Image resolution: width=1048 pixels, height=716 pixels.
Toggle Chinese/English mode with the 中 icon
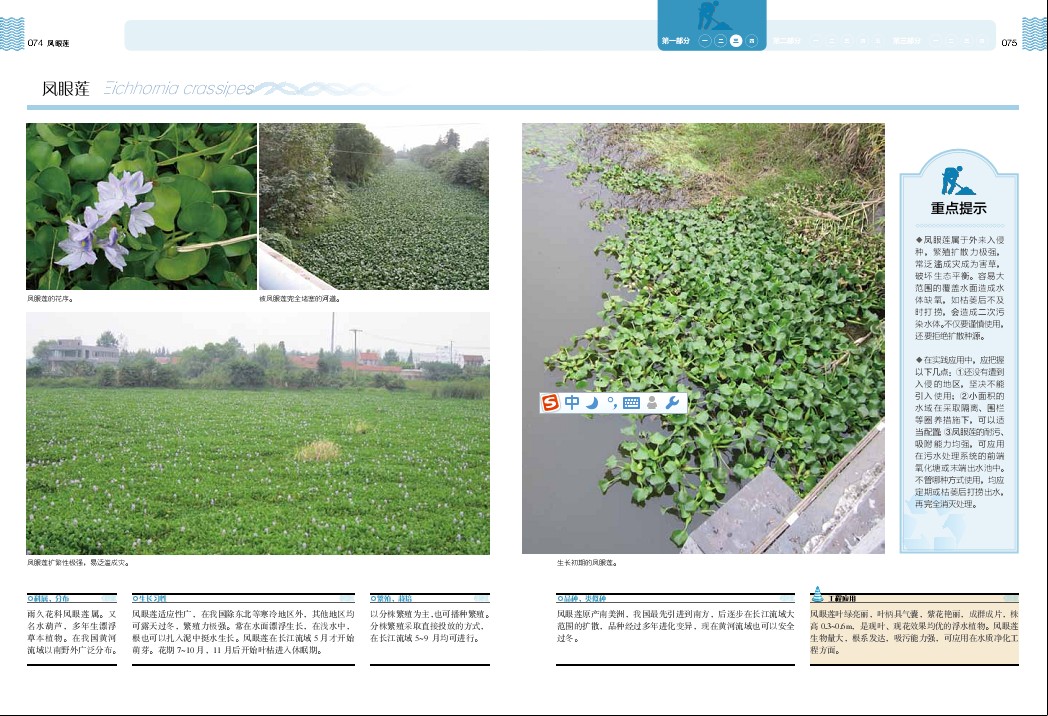572,402
